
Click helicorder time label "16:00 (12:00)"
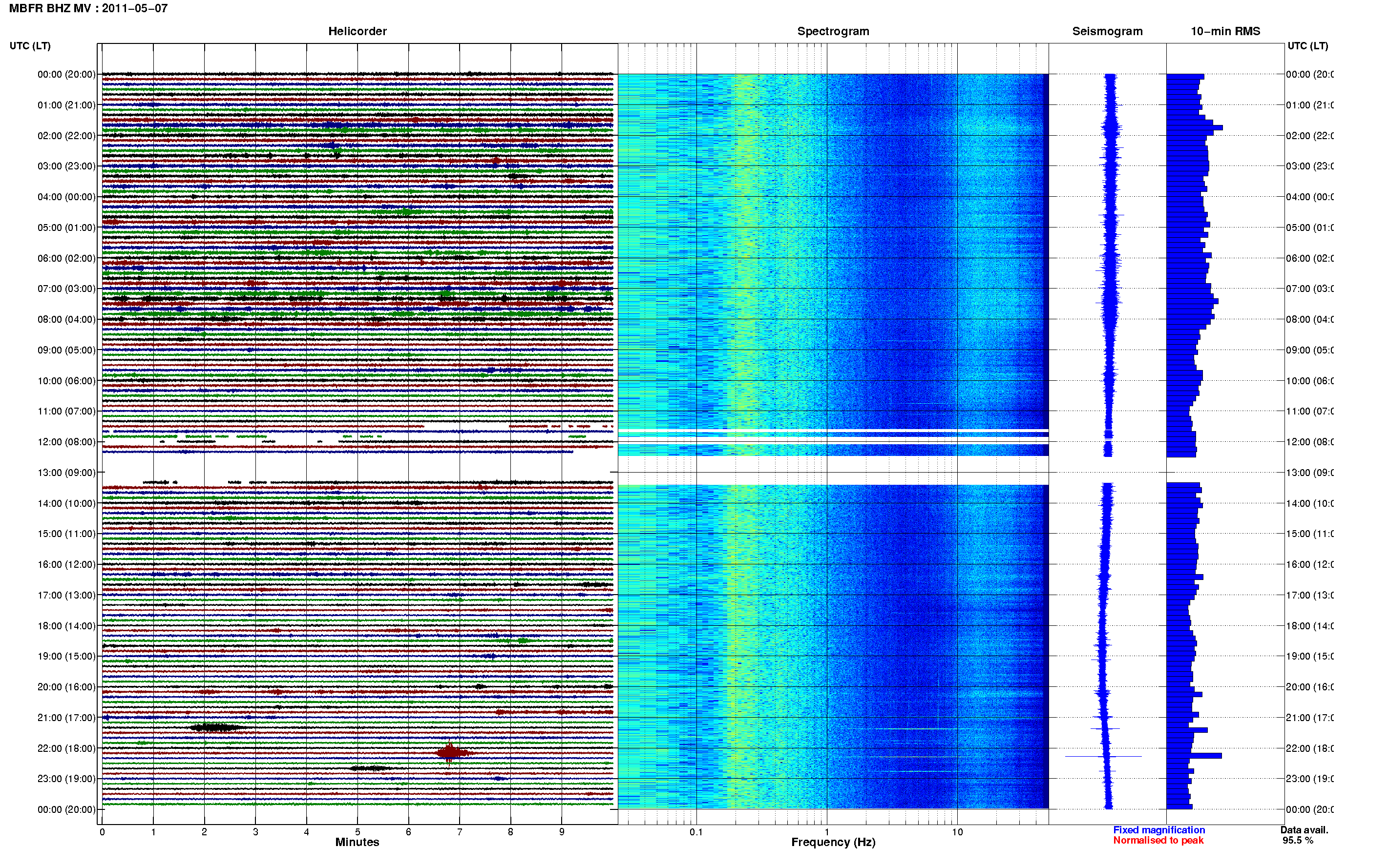click(66, 564)
